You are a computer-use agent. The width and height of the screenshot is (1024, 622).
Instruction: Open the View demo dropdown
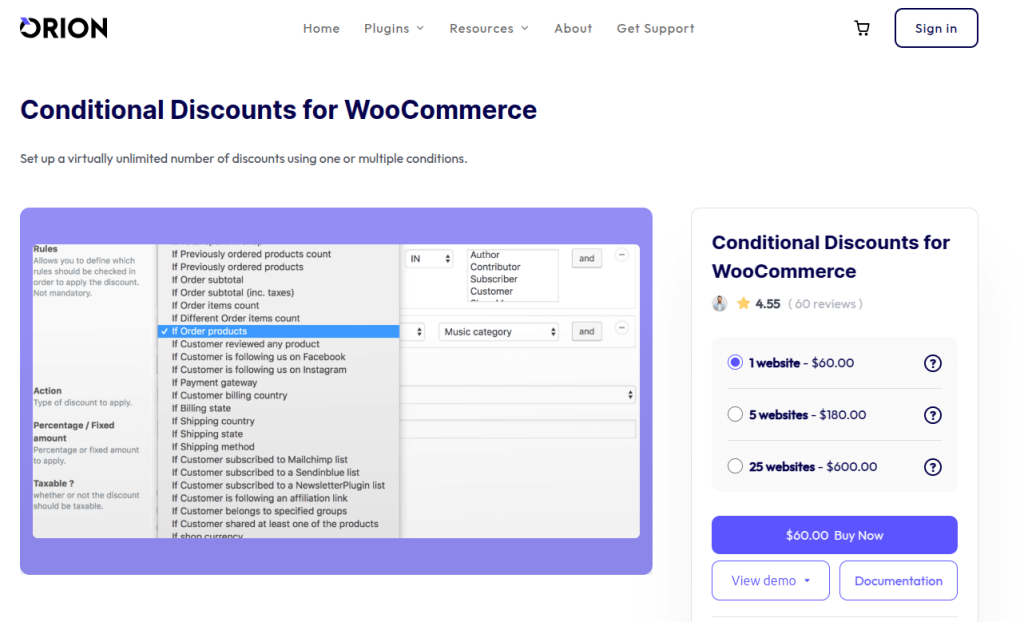771,580
